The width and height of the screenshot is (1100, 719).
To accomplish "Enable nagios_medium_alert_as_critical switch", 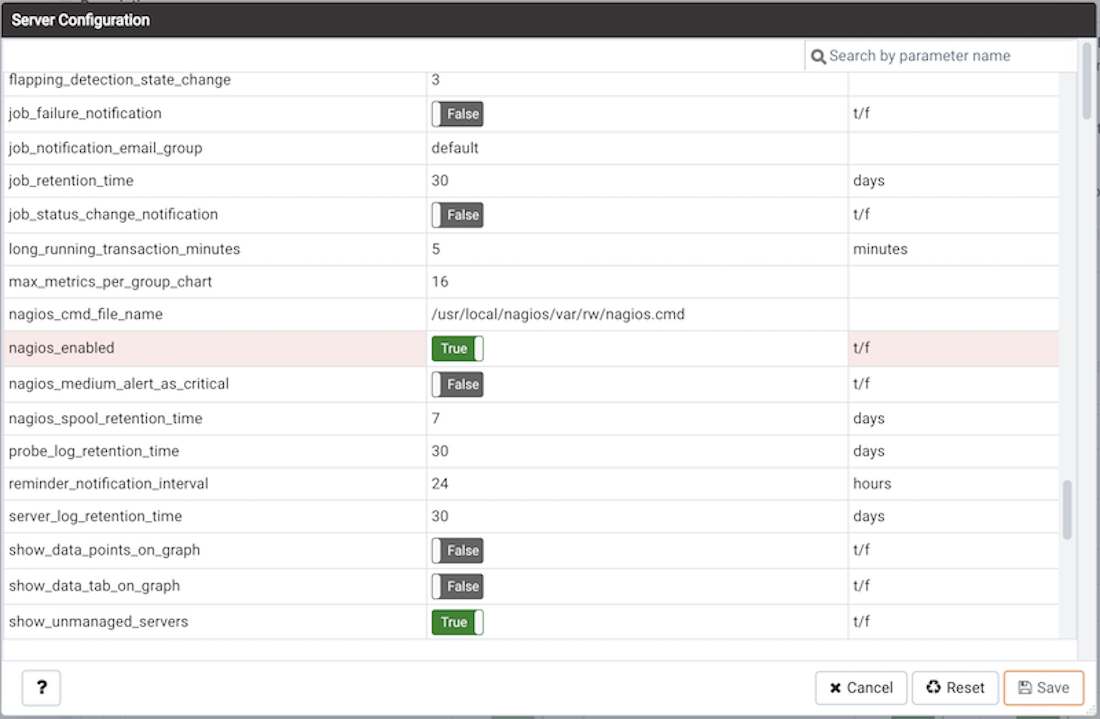I will [x=457, y=384].
